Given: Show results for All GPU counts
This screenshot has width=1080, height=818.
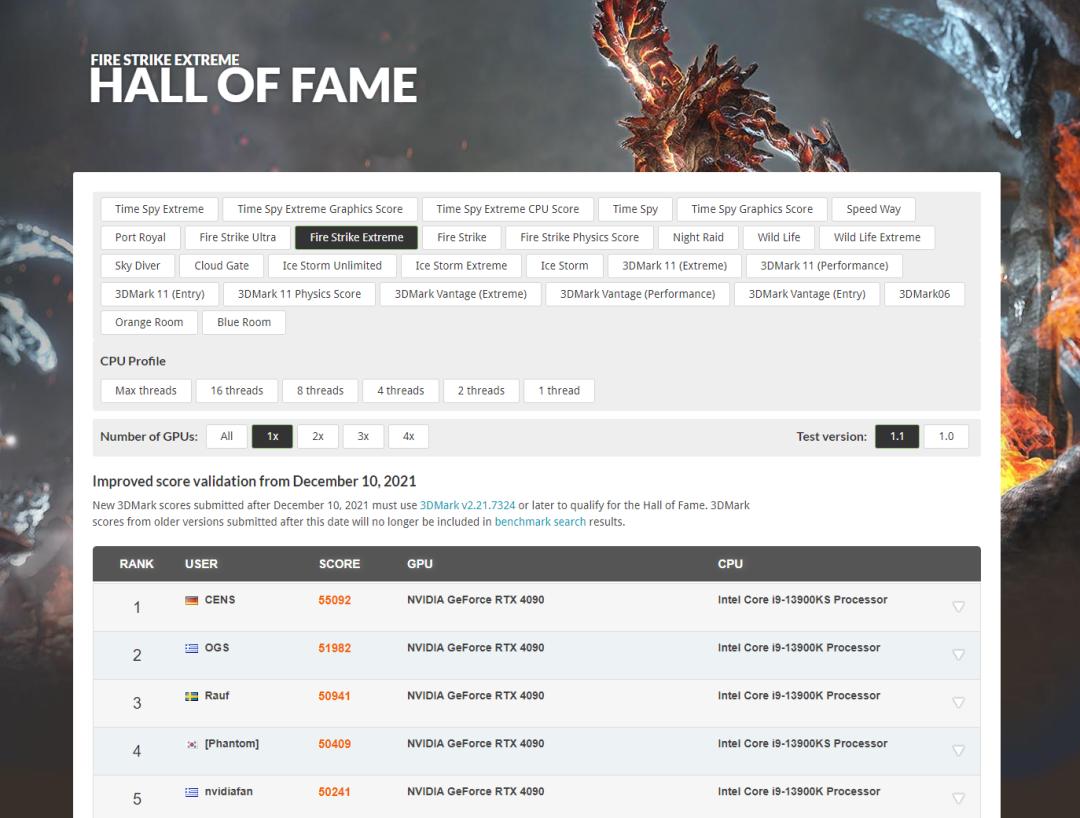Looking at the screenshot, I should [227, 436].
